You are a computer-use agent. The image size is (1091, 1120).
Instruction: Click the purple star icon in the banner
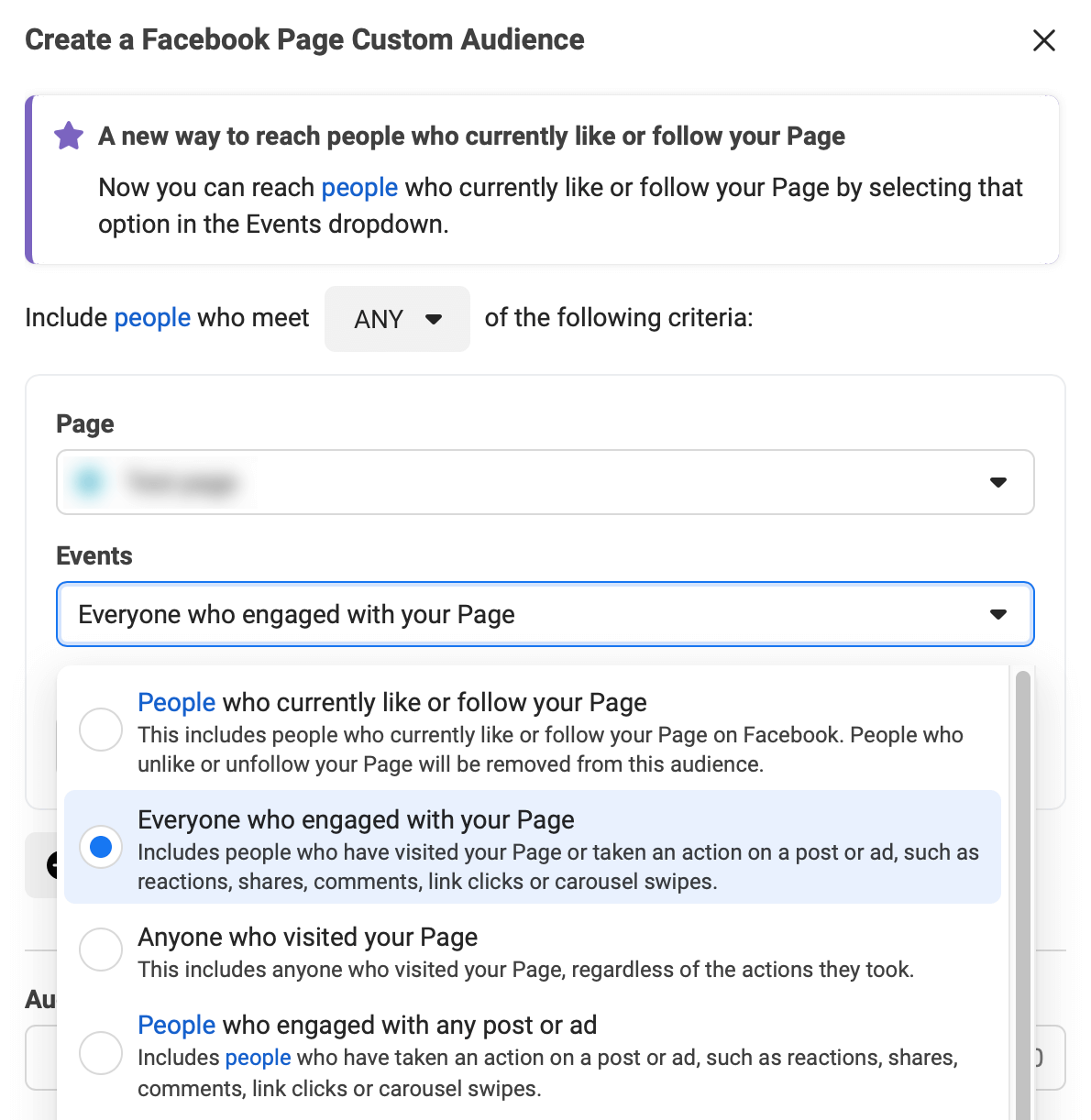pos(69,136)
